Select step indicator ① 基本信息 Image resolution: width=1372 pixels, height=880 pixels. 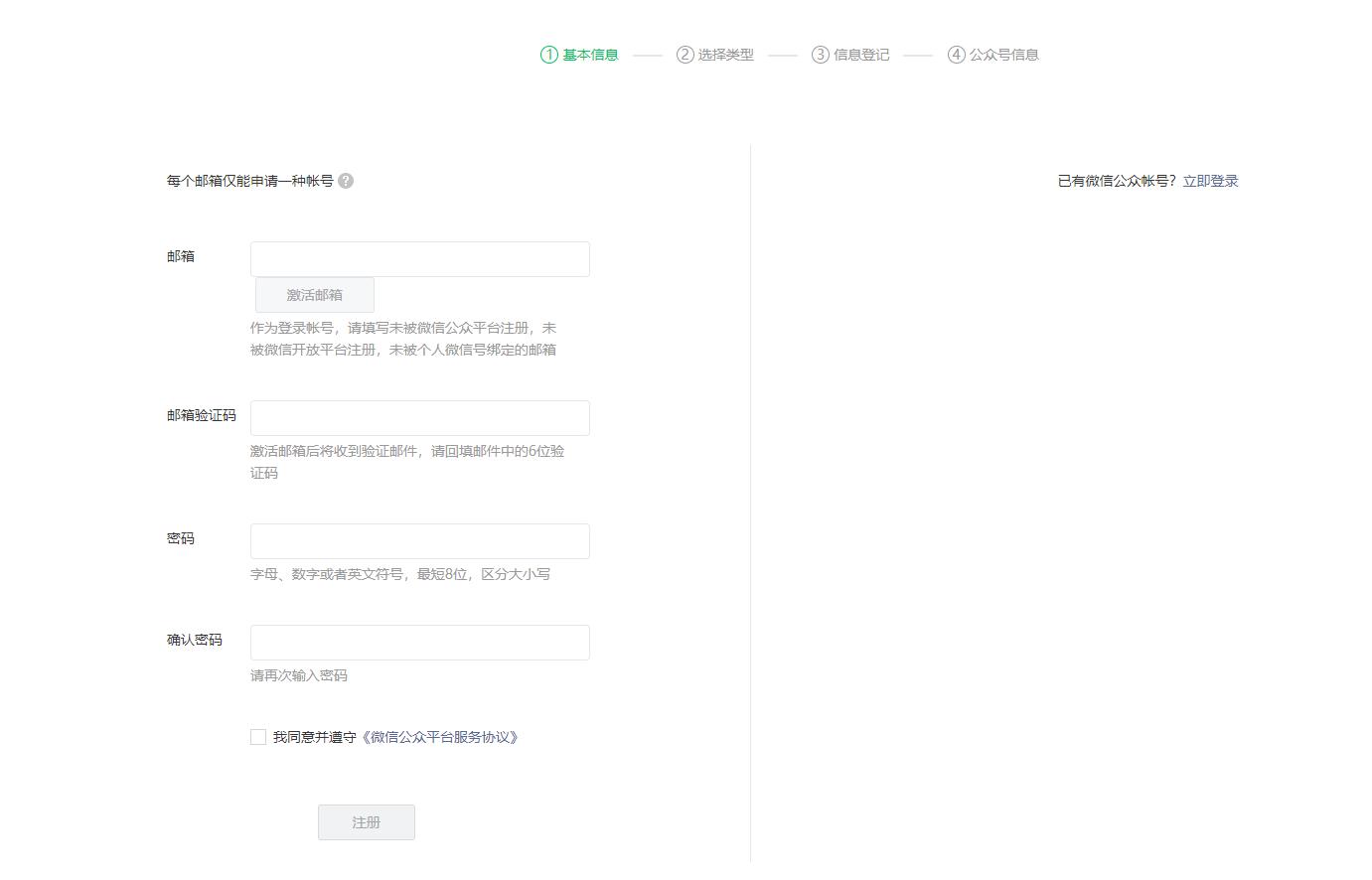[548, 55]
